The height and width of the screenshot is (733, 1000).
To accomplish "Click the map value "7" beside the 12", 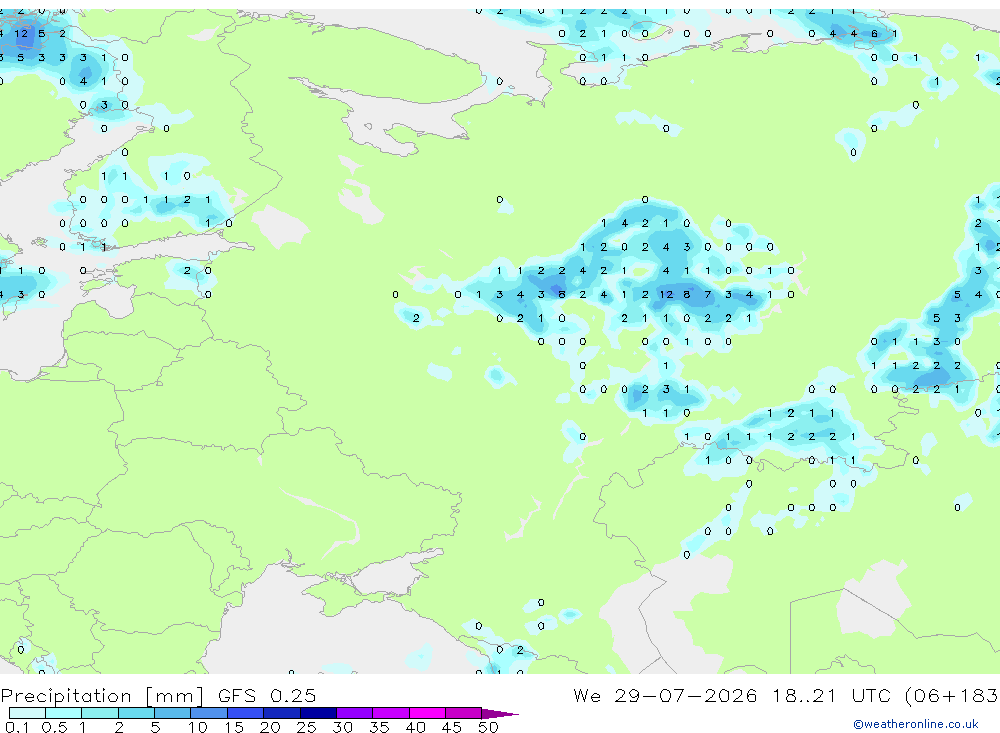I will pos(707,294).
